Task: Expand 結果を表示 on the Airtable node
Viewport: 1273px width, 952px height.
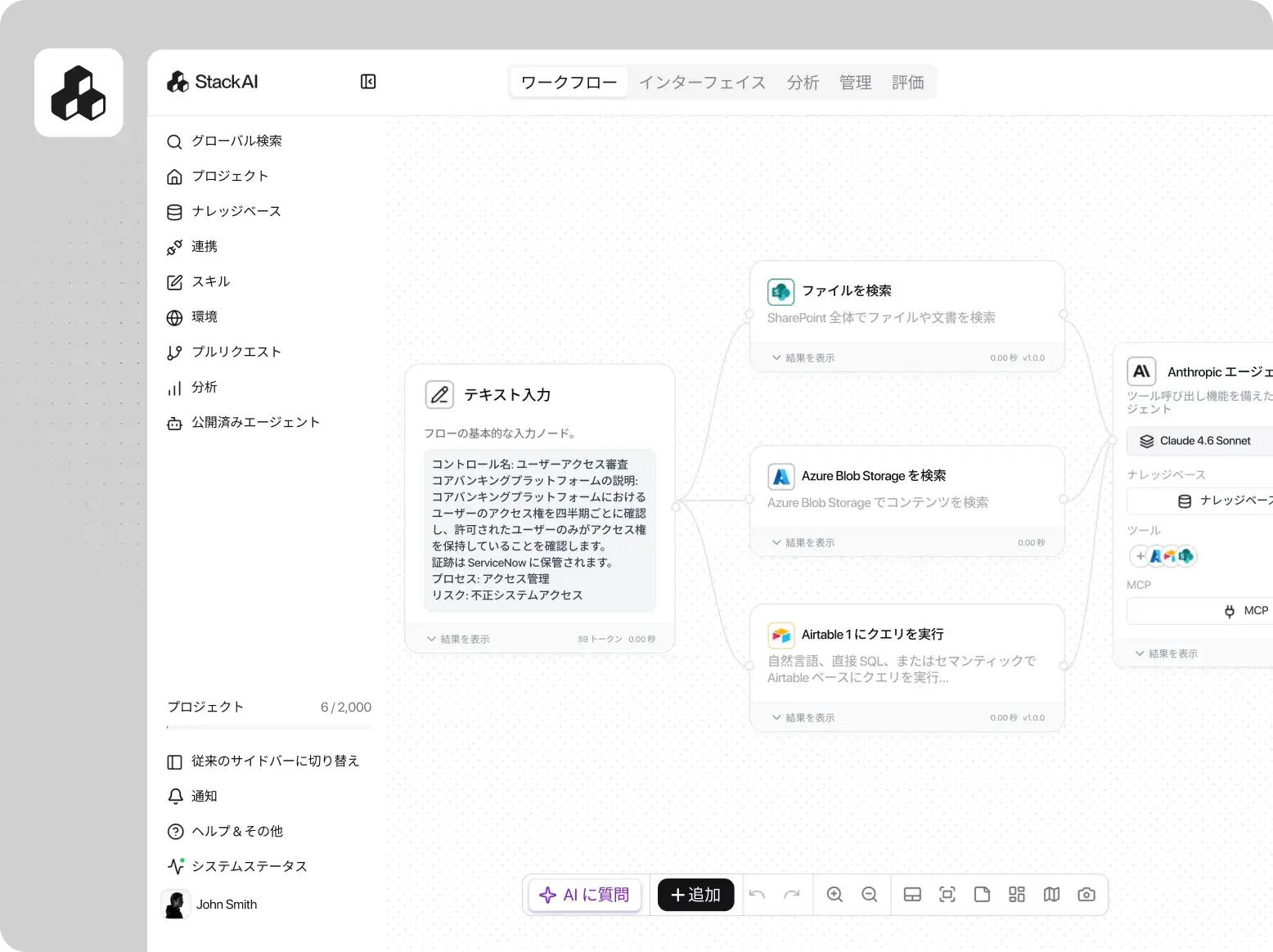Action: (803, 718)
